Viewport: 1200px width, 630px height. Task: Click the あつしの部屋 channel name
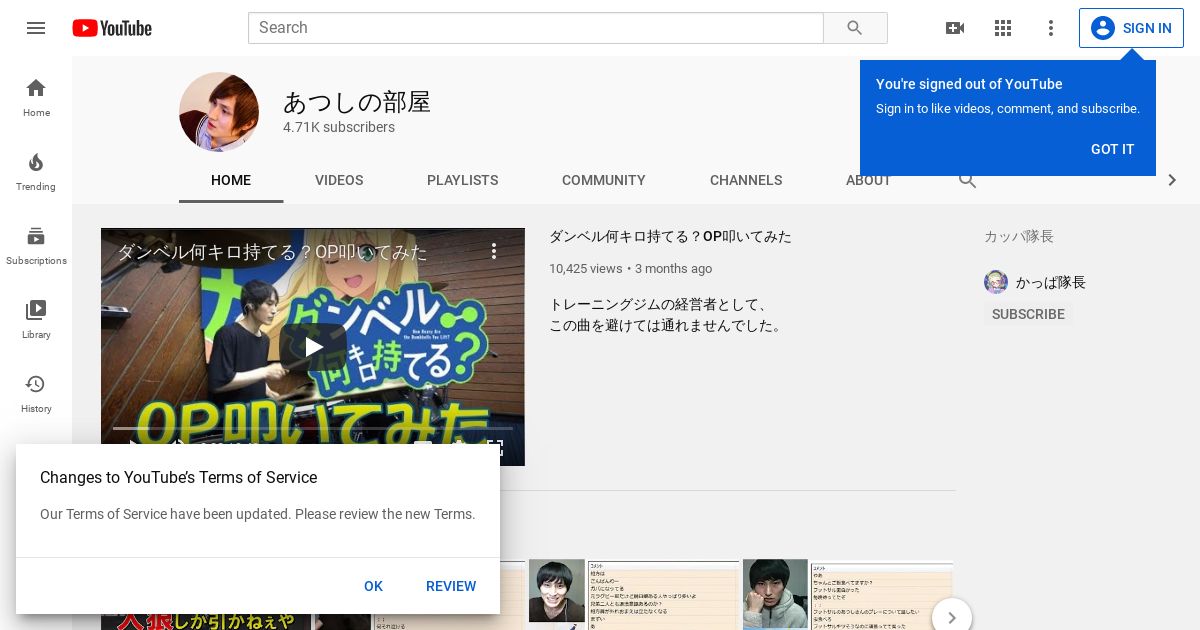click(x=357, y=102)
